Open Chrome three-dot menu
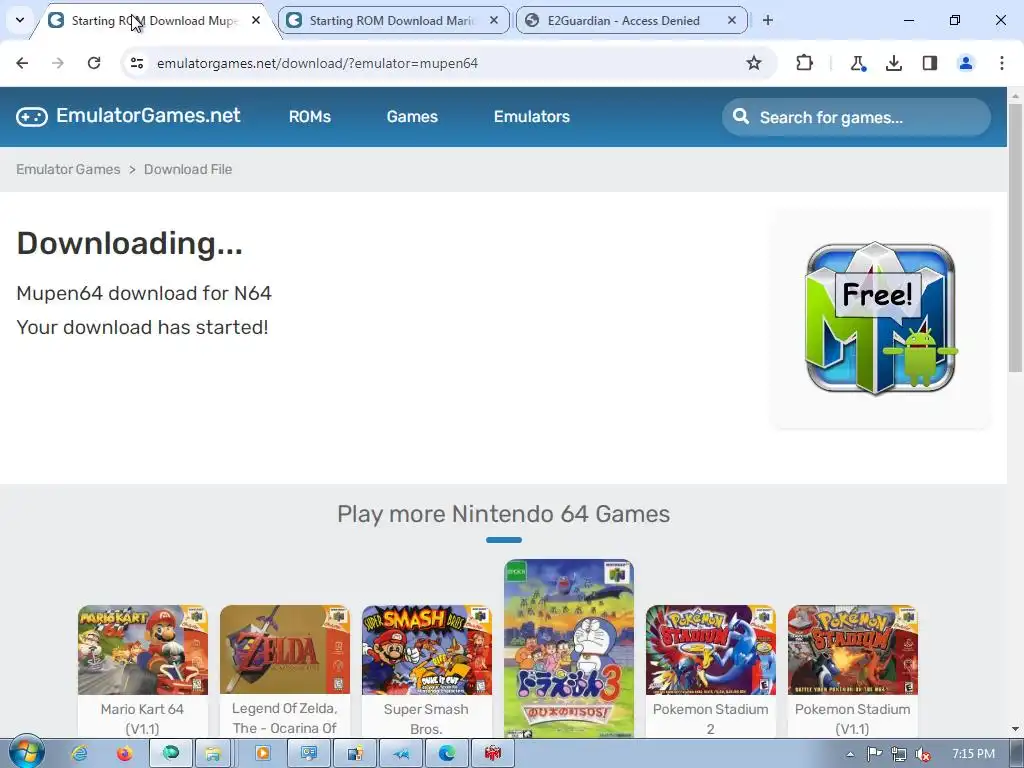This screenshot has width=1024, height=768. pos(1001,63)
